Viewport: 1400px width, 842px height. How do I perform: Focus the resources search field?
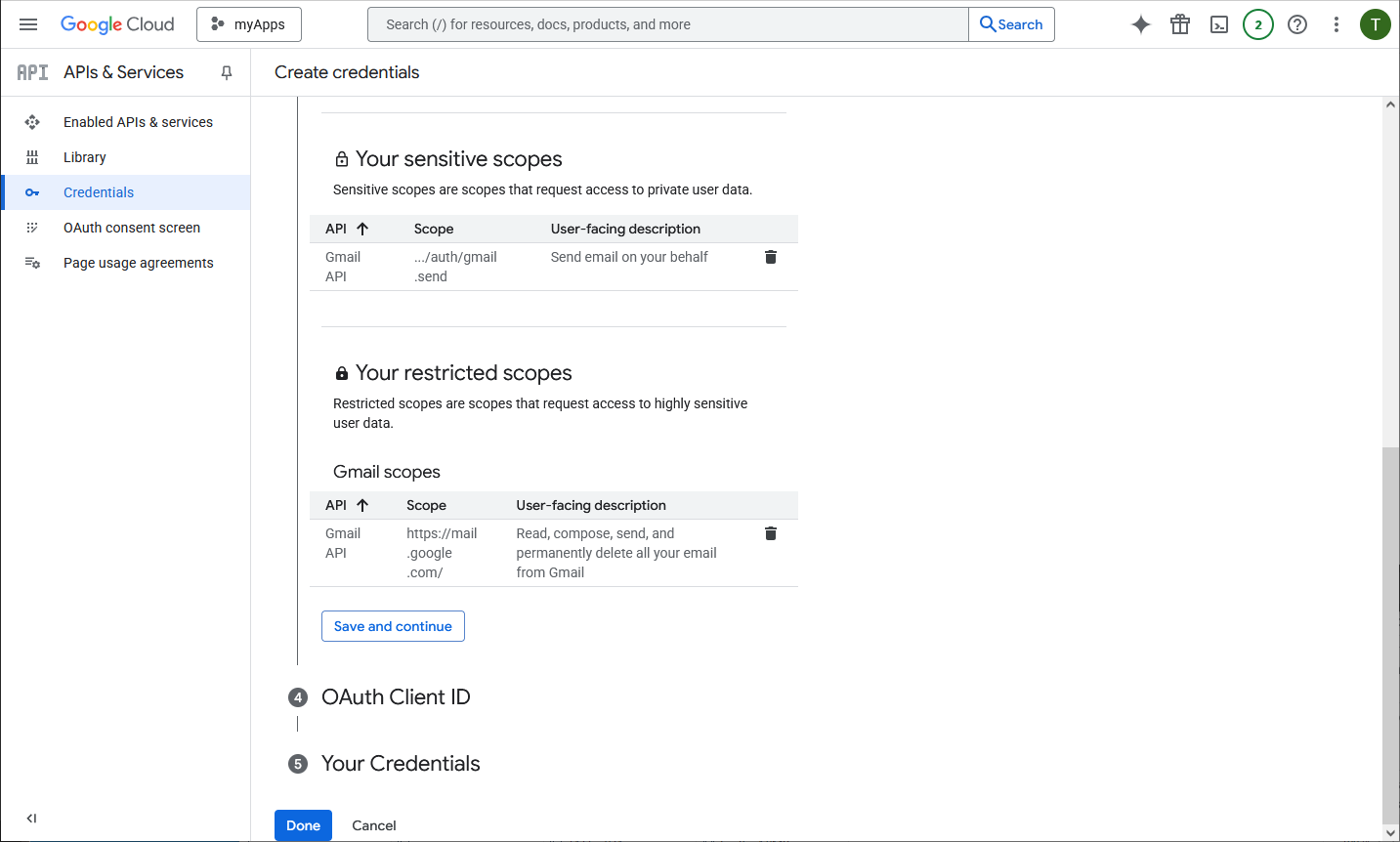click(668, 24)
